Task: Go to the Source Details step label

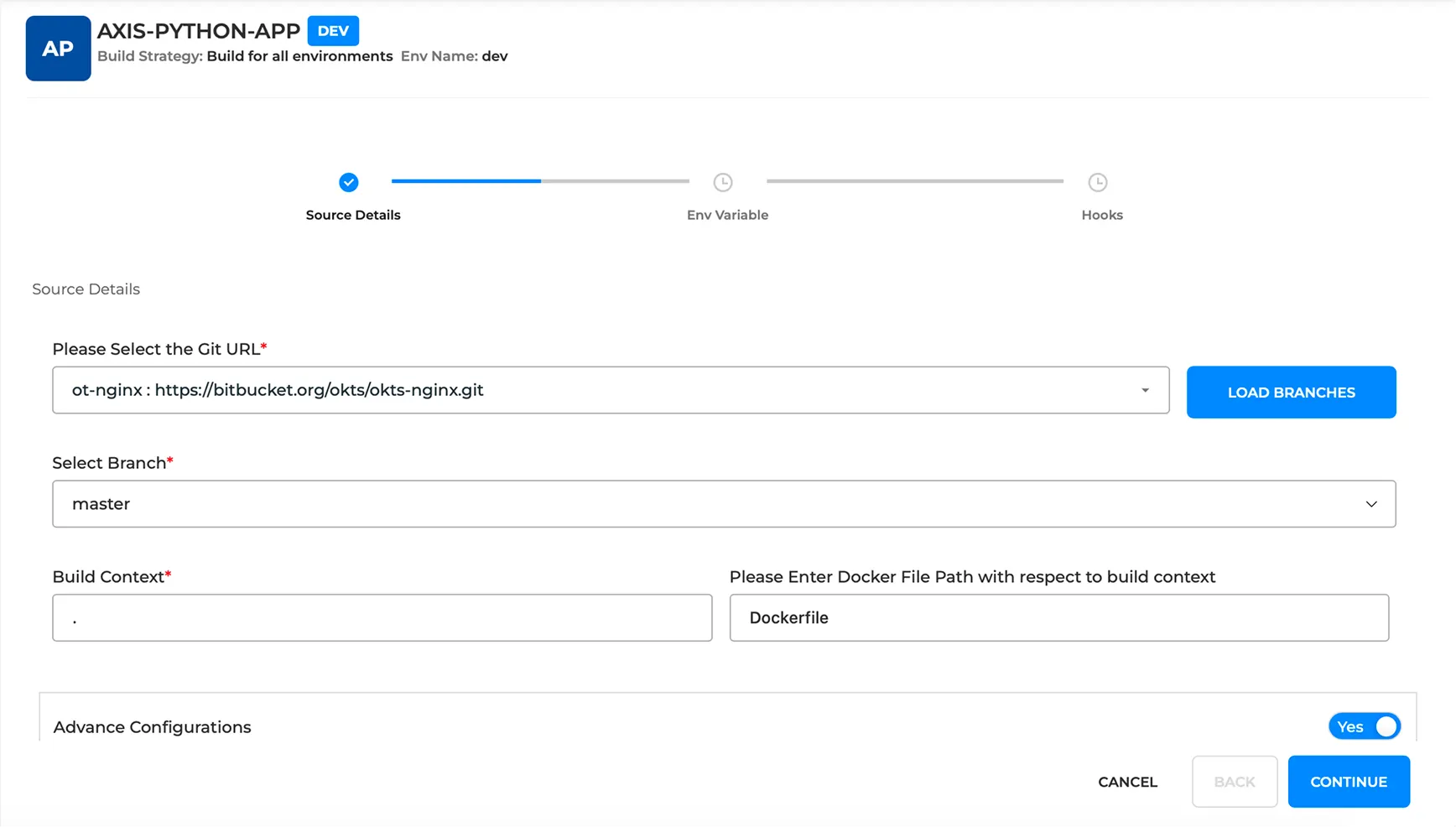Action: (x=353, y=215)
